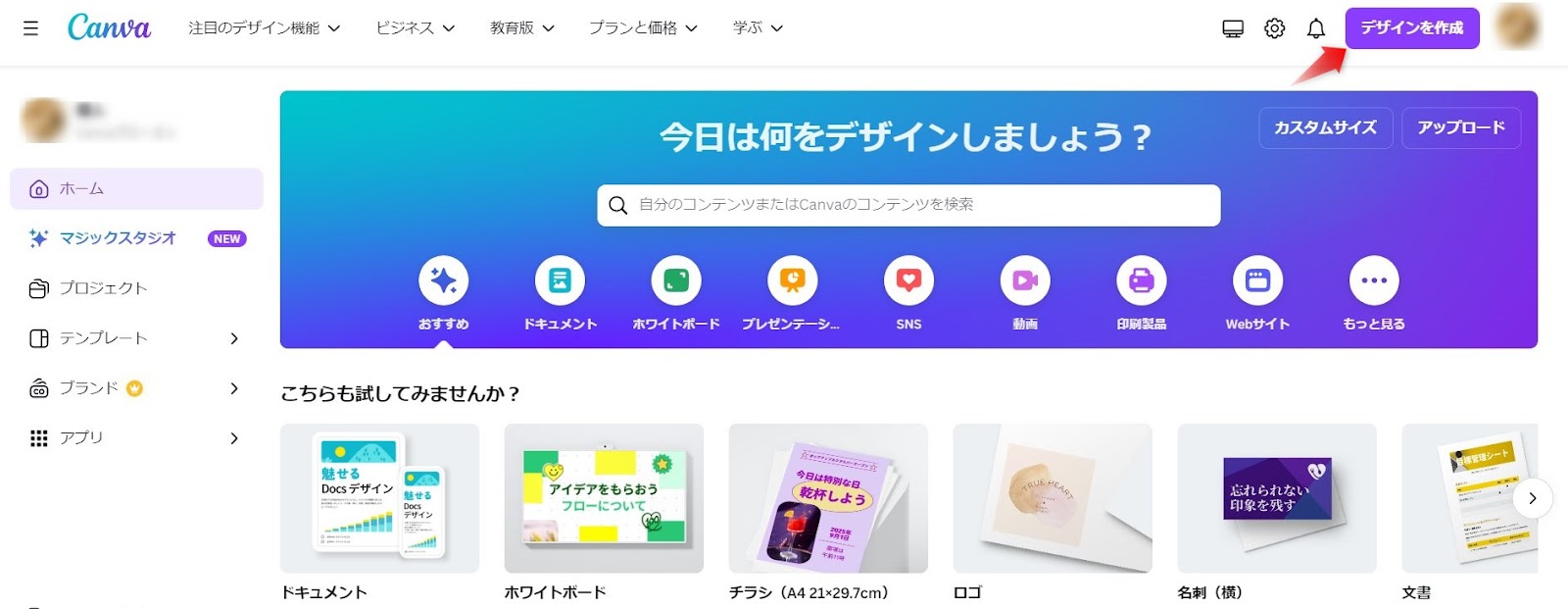The width and height of the screenshot is (1568, 609).
Task: Expand the テンプレート sidebar chevron
Action: tap(234, 338)
